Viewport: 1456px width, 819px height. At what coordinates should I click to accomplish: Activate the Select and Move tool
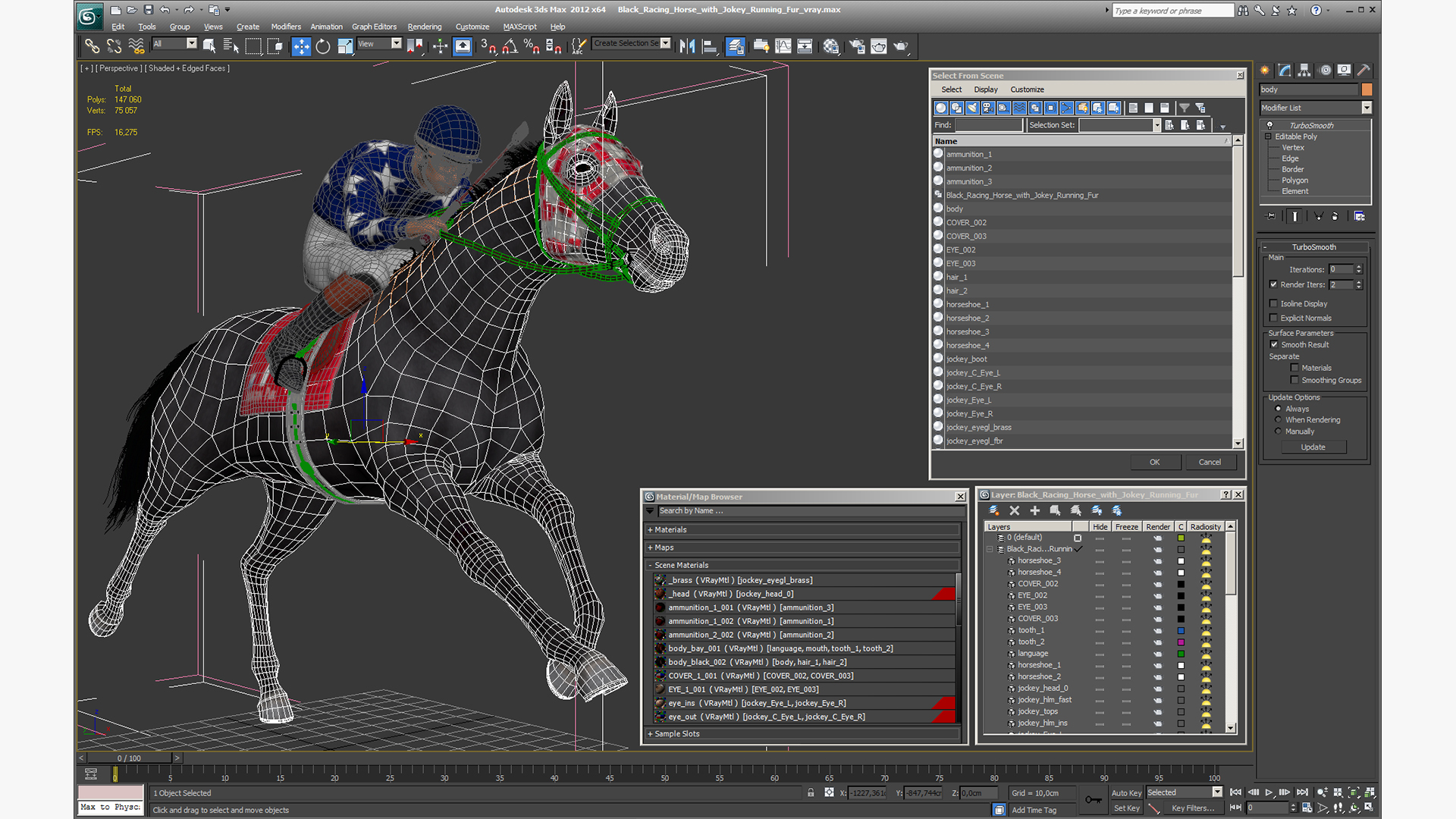tap(301, 46)
